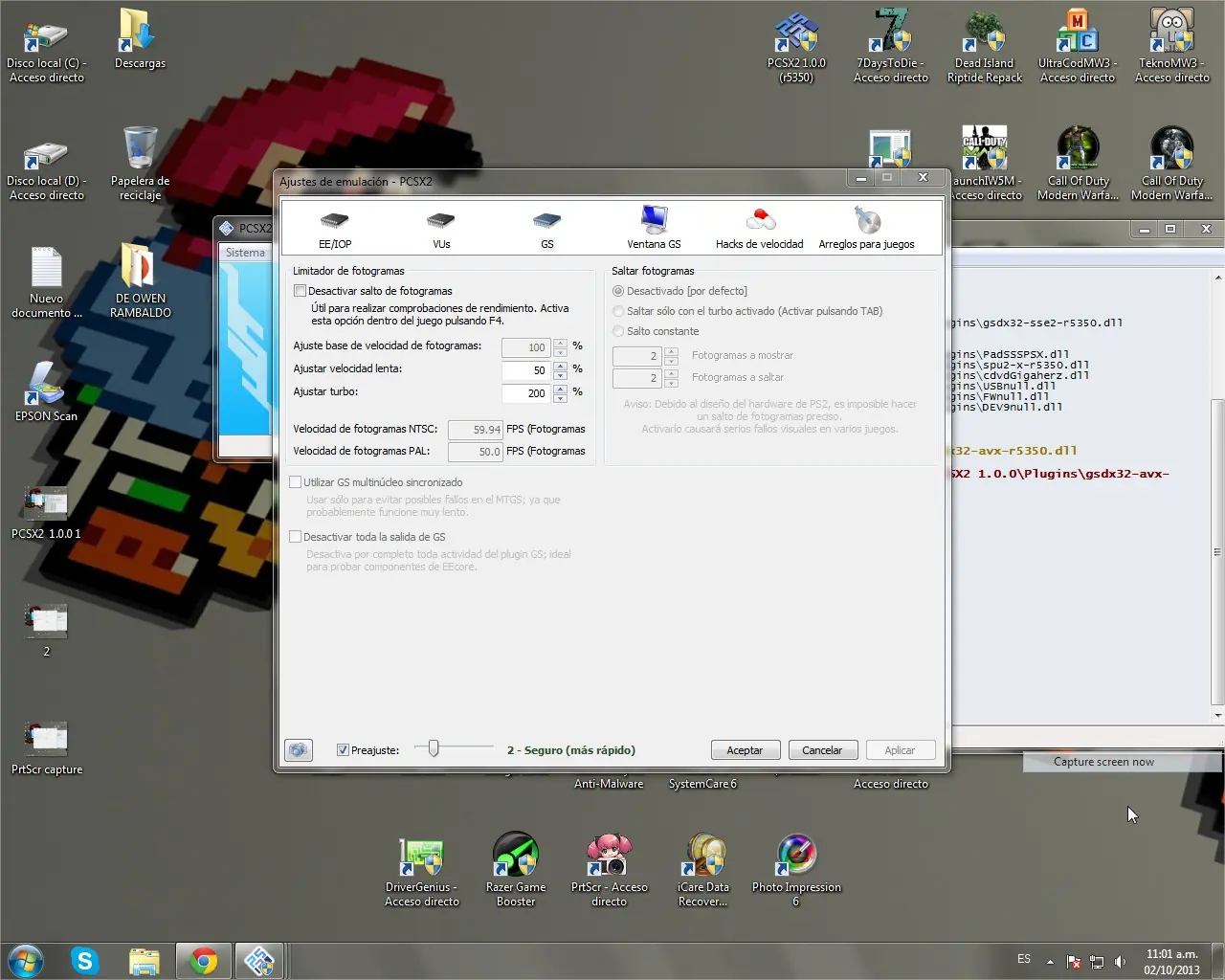Increase Ajustar velocidad lenta with up arrow
The width and height of the screenshot is (1225, 980).
560,365
